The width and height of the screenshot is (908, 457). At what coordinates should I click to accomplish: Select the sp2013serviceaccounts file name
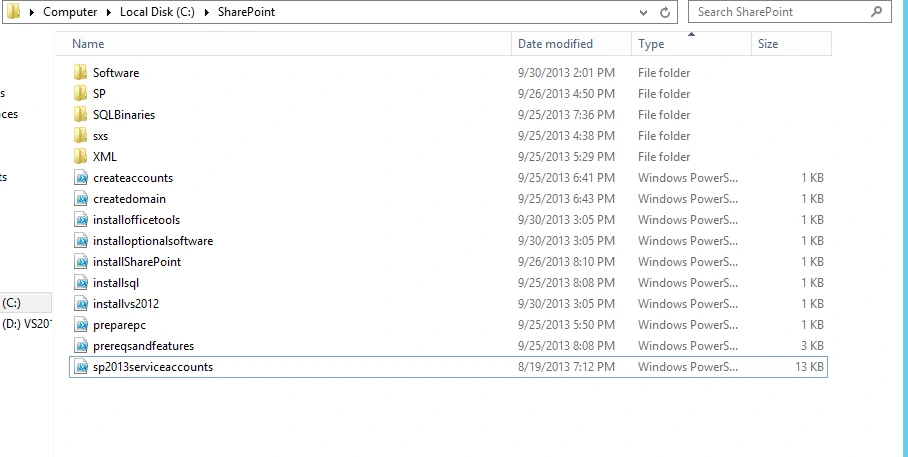[153, 367]
